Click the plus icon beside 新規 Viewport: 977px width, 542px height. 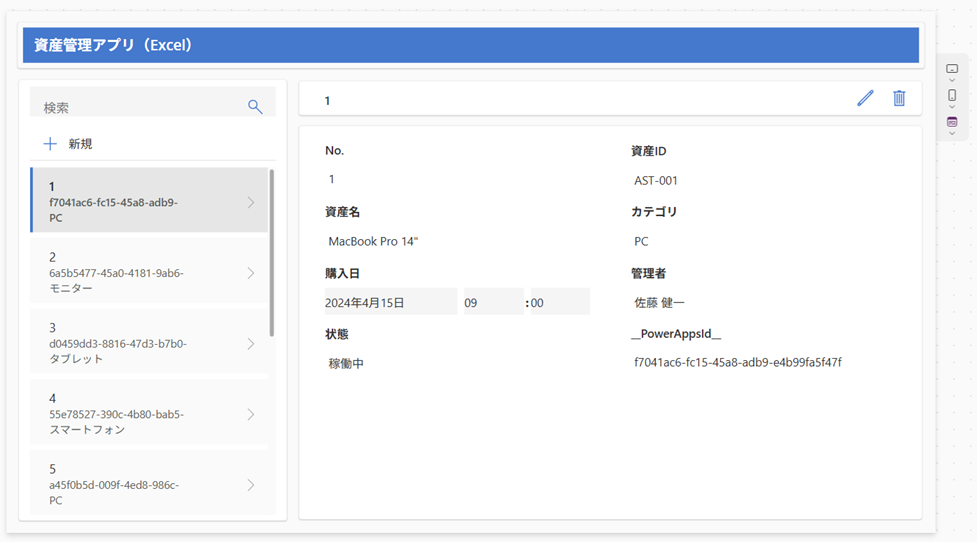(x=50, y=144)
